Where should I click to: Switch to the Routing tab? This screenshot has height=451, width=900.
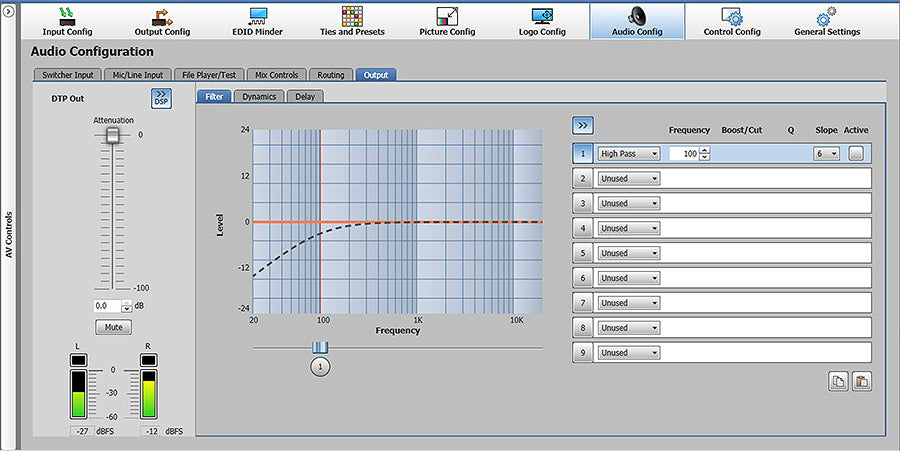(x=331, y=75)
